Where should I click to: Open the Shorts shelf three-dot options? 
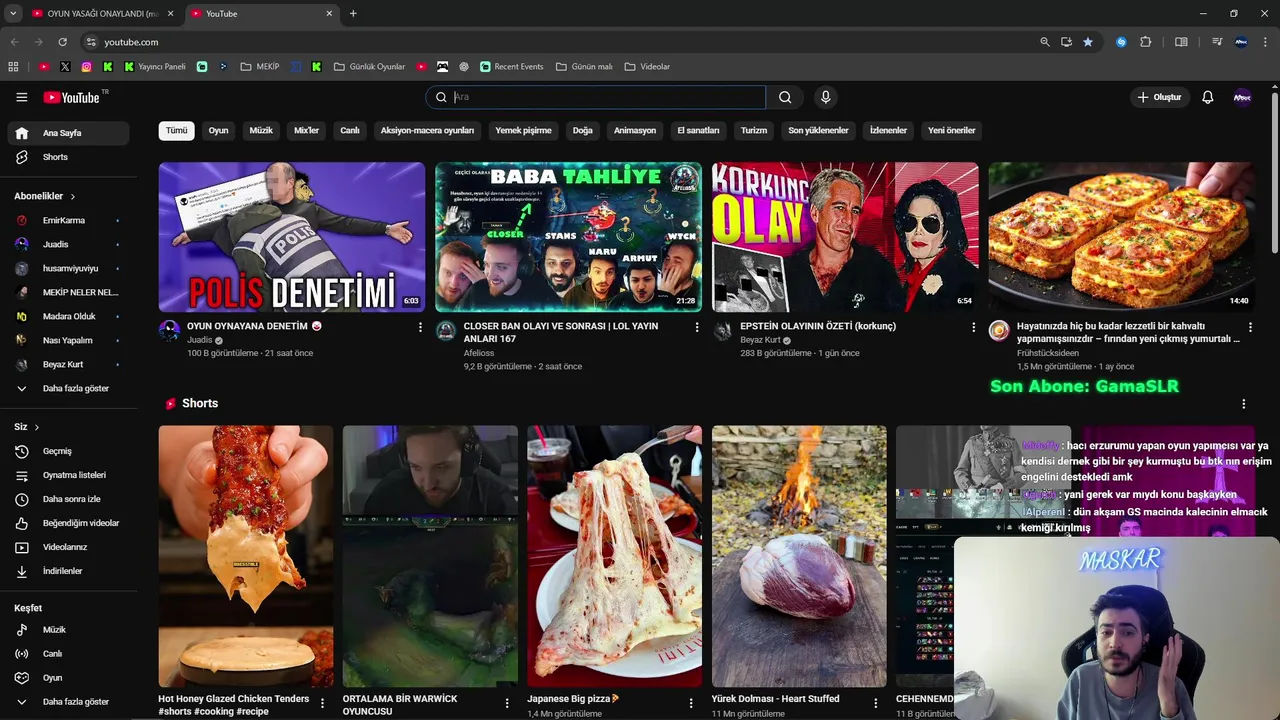tap(1244, 404)
